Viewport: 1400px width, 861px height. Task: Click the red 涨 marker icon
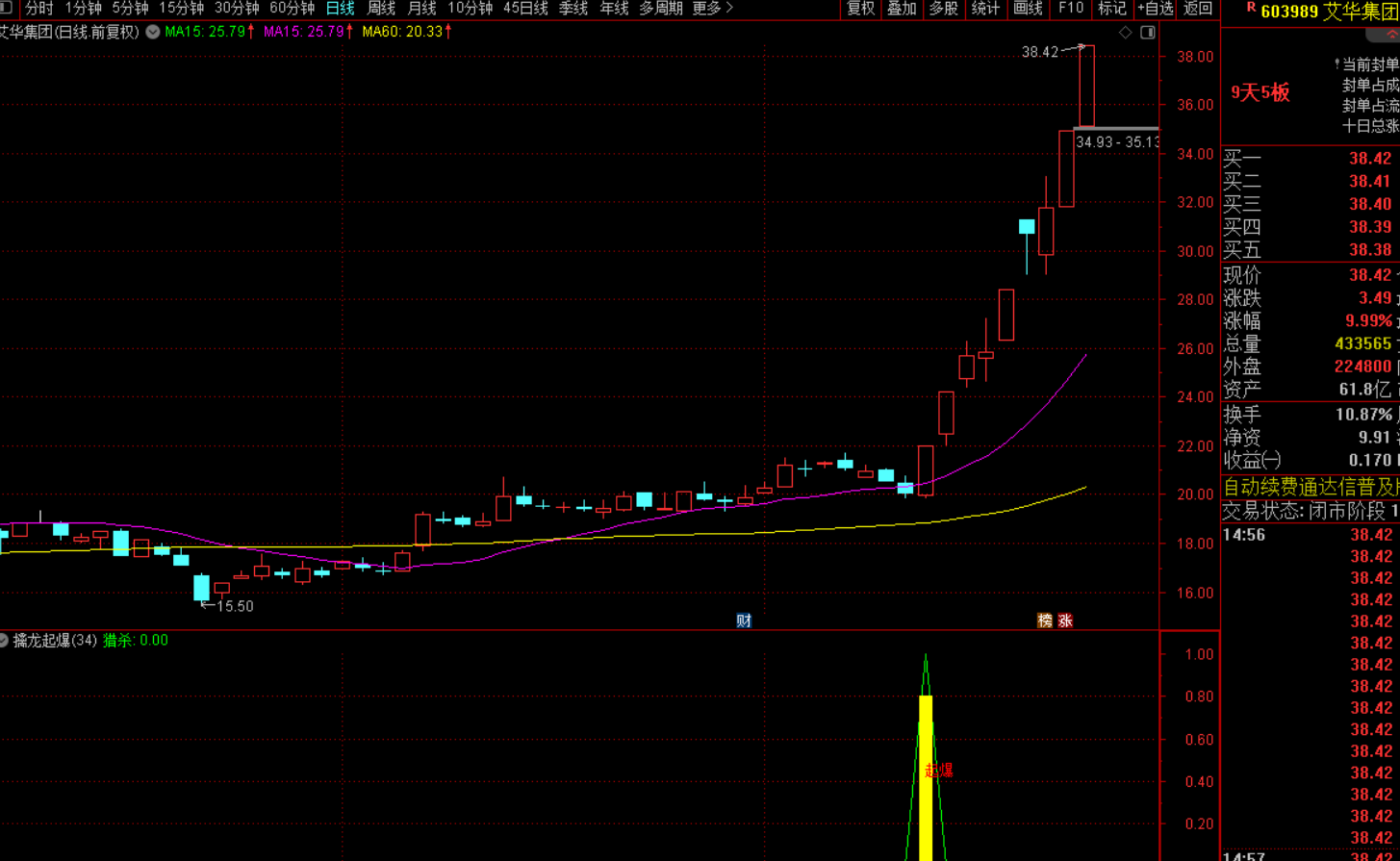tap(1065, 621)
